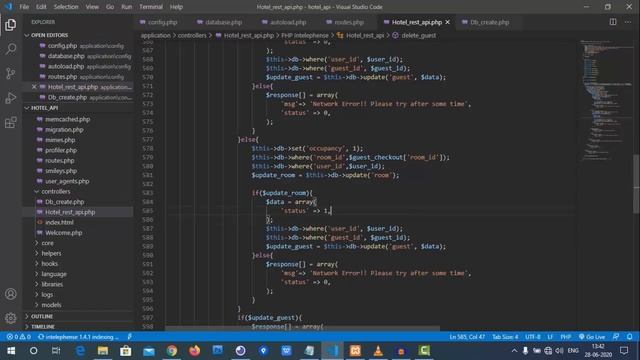Click controllers in the breadcrumb path

(192, 36)
